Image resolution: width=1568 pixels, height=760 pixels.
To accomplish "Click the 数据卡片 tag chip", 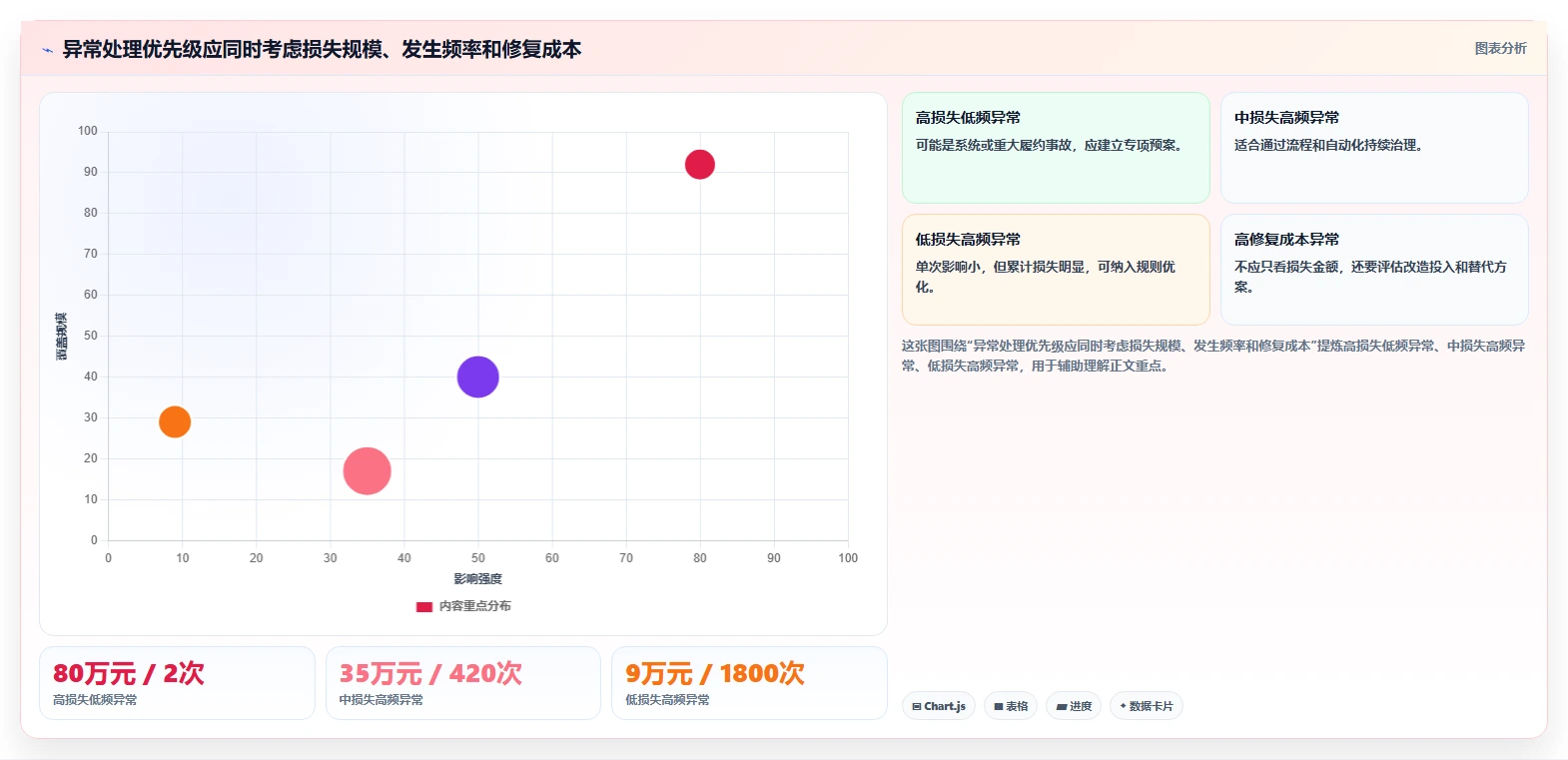I will coord(1147,706).
